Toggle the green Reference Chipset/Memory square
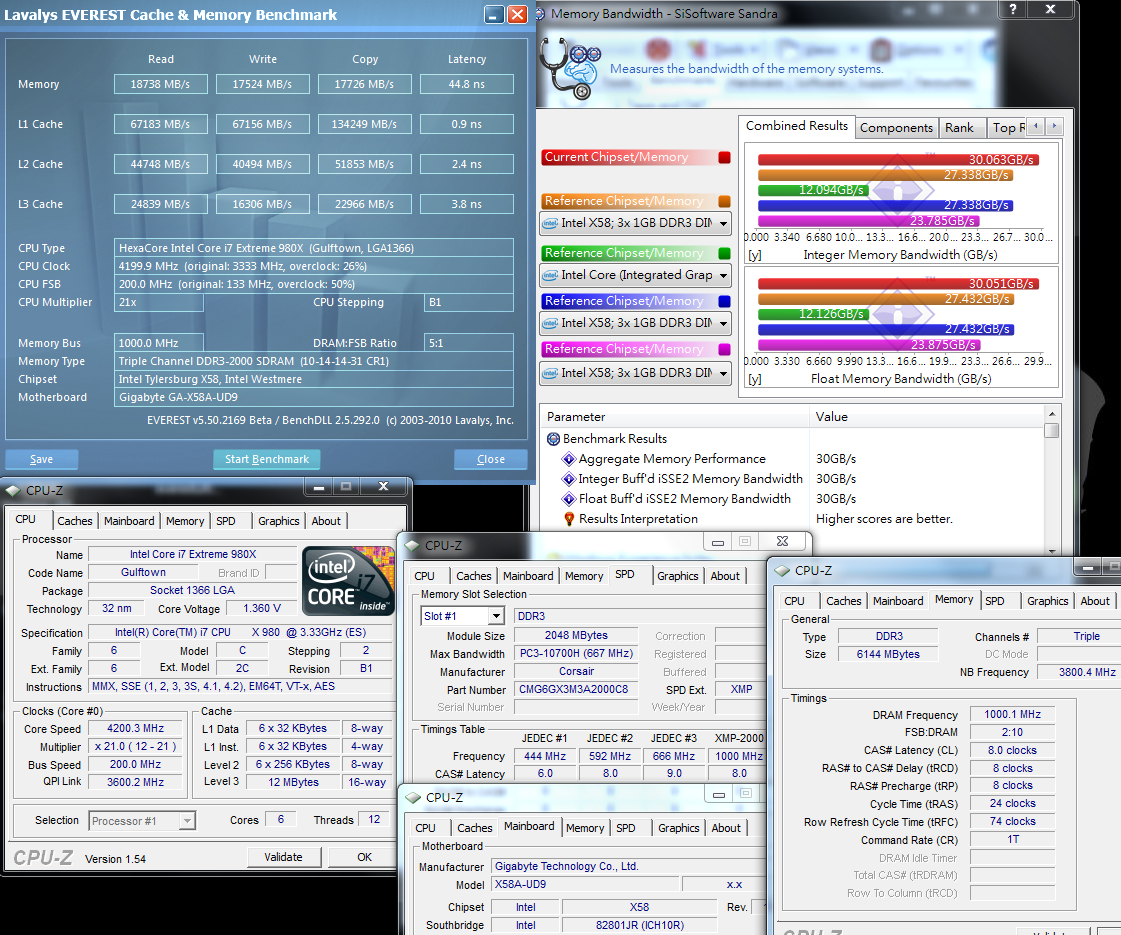This screenshot has height=935, width=1121. point(725,253)
